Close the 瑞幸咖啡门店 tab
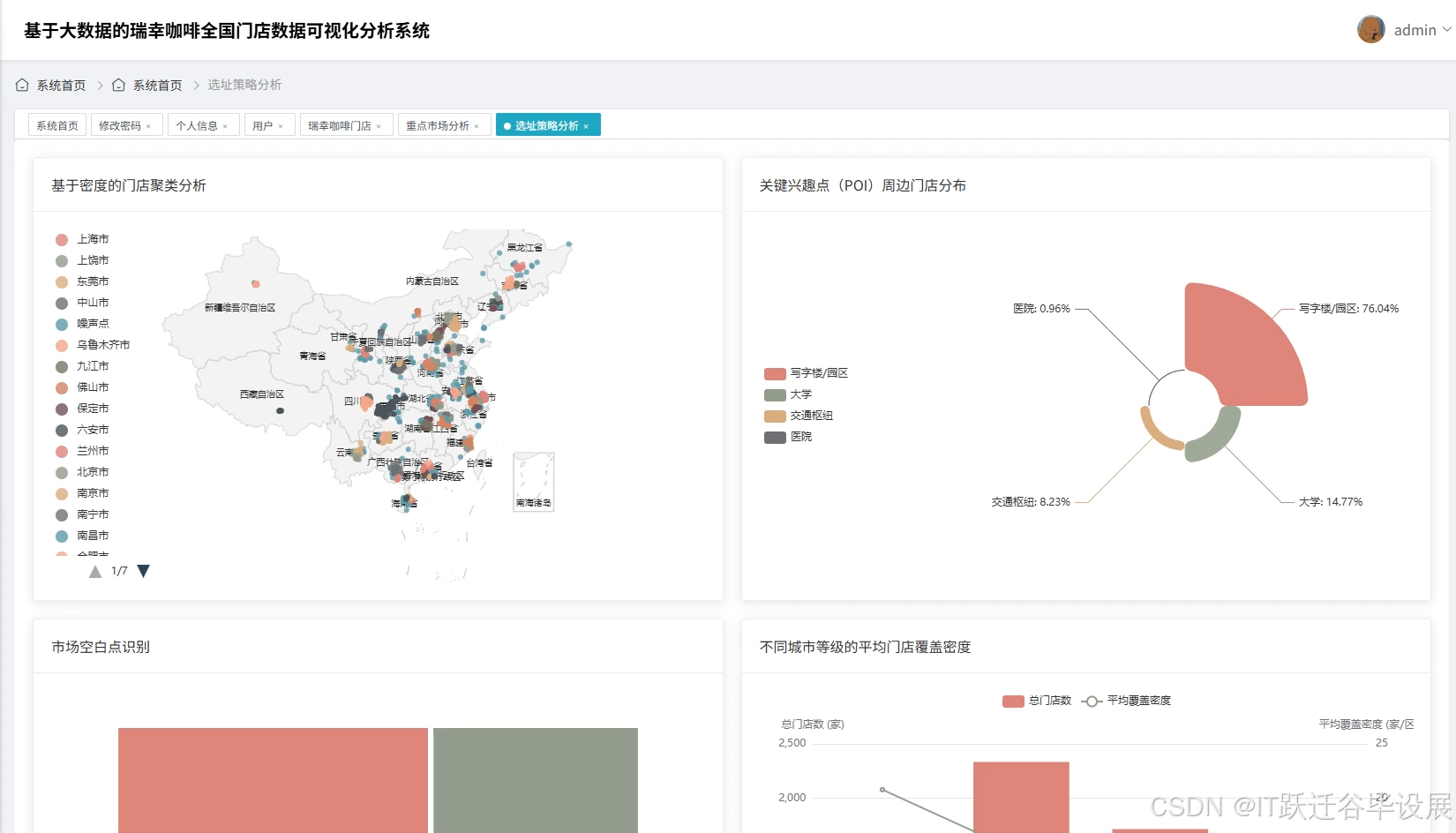 pyautogui.click(x=379, y=126)
